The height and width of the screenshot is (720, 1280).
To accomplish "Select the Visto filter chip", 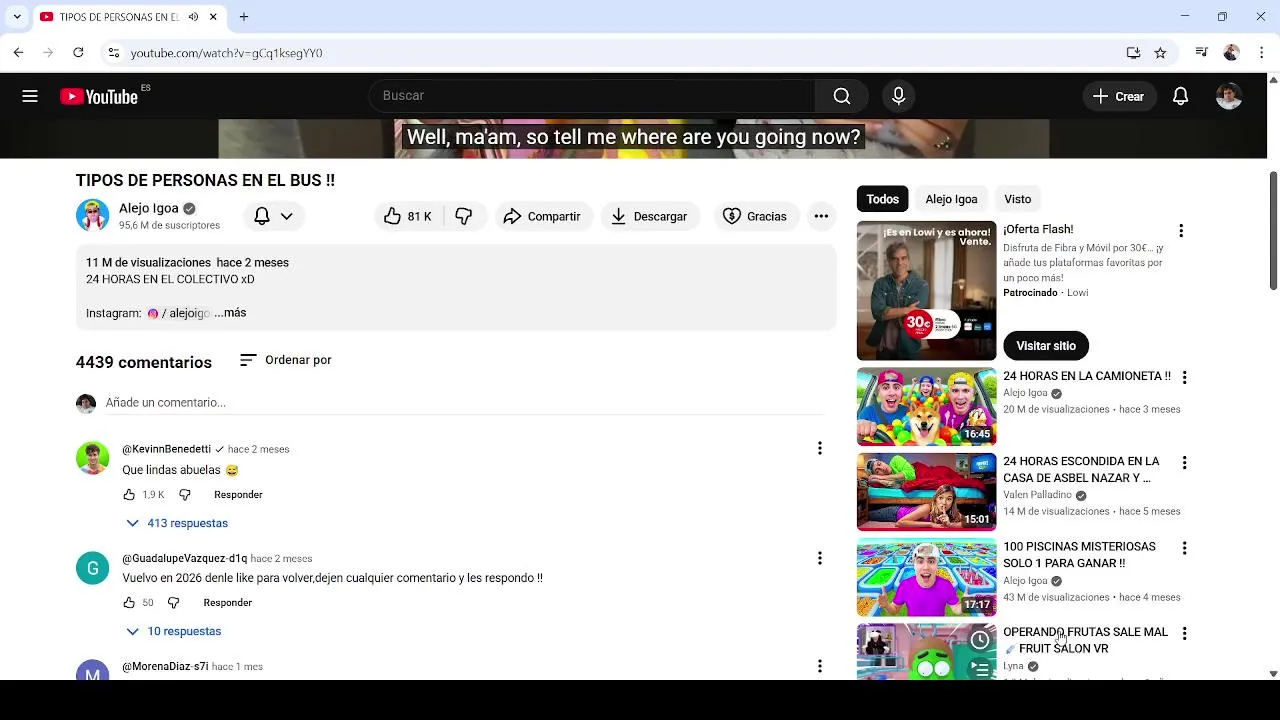I will pos(1018,199).
